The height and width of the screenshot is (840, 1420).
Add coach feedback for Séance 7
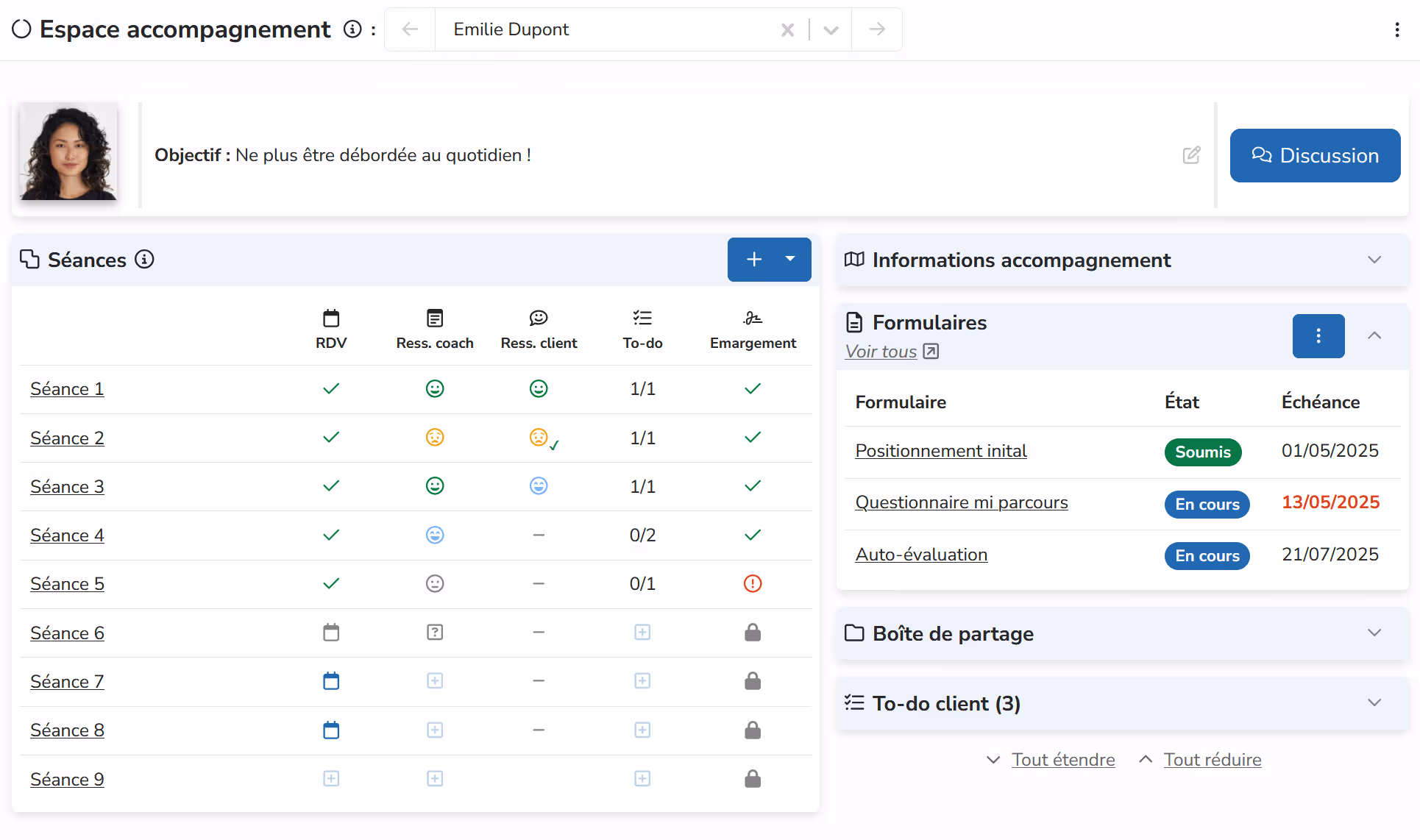tap(435, 680)
